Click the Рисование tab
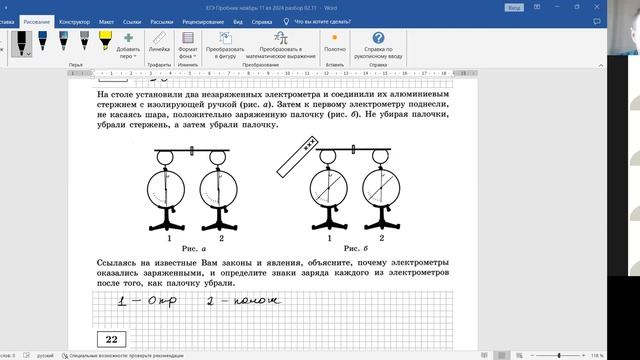Screen dimensions: 640x360 (37, 22)
